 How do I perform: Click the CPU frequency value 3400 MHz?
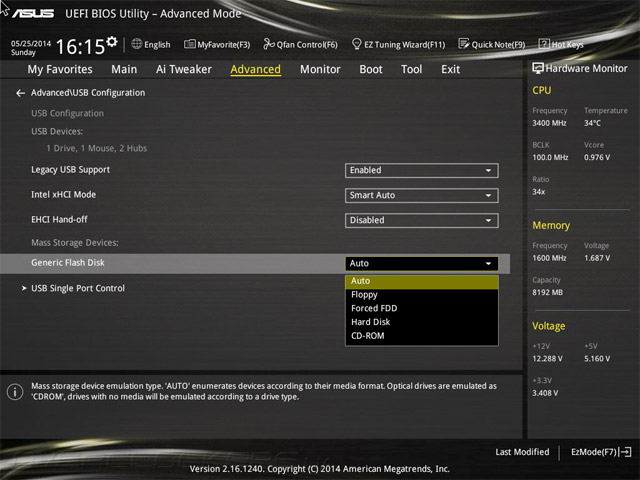(x=549, y=123)
